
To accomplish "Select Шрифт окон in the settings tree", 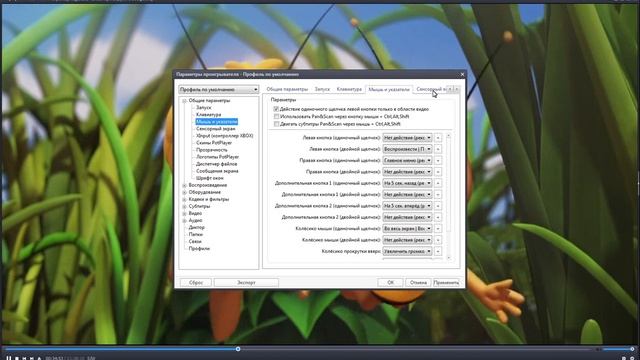I will tap(210, 178).
